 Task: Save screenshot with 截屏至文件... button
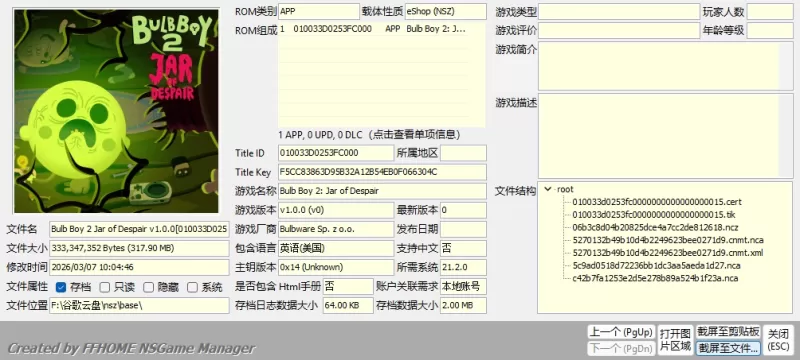[x=729, y=348]
